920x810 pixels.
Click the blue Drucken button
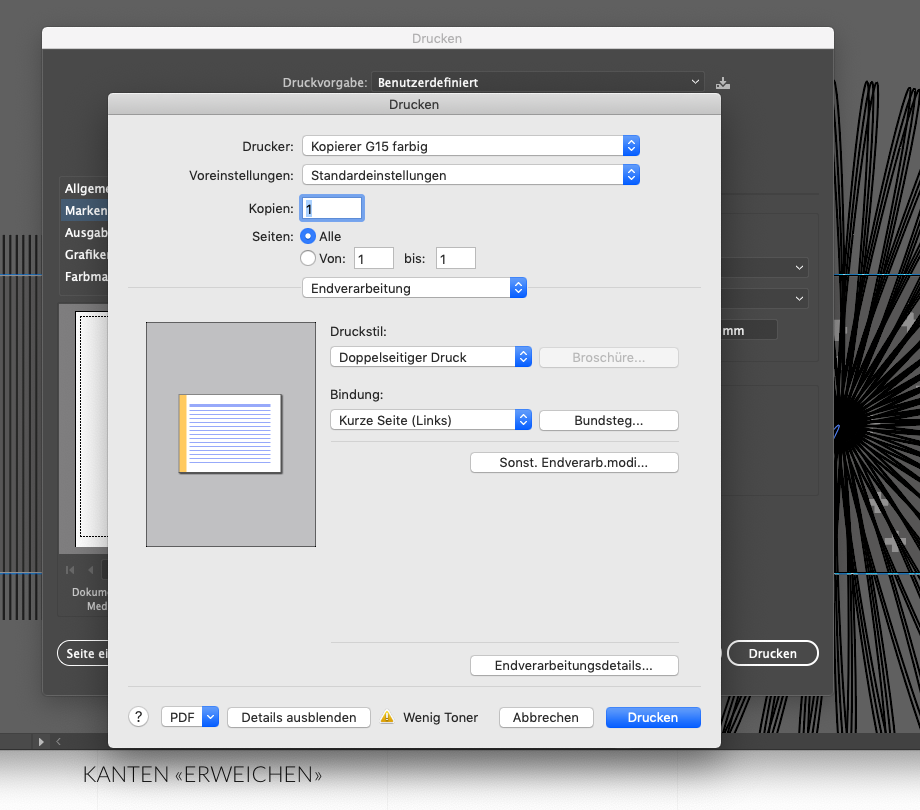(653, 717)
